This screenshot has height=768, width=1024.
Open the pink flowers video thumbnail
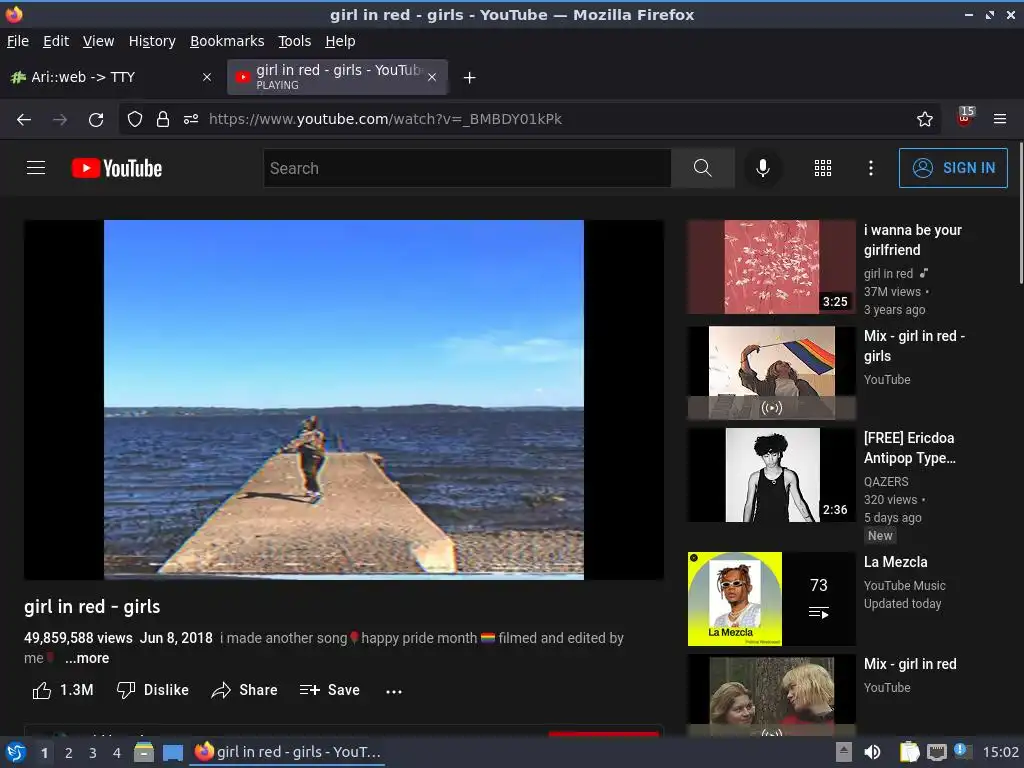point(771,266)
